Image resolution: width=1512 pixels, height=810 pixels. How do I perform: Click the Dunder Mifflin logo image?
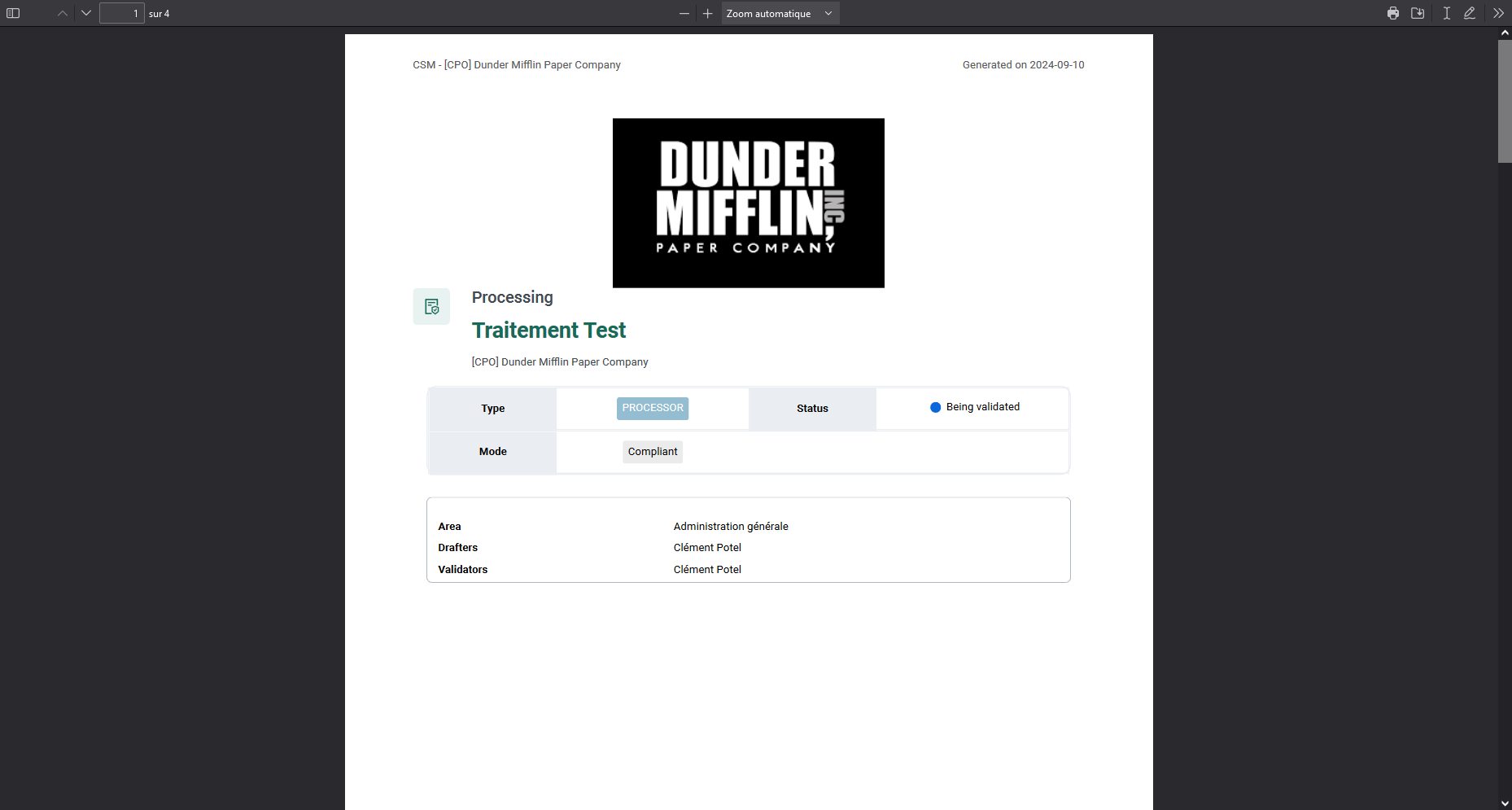[x=749, y=203]
